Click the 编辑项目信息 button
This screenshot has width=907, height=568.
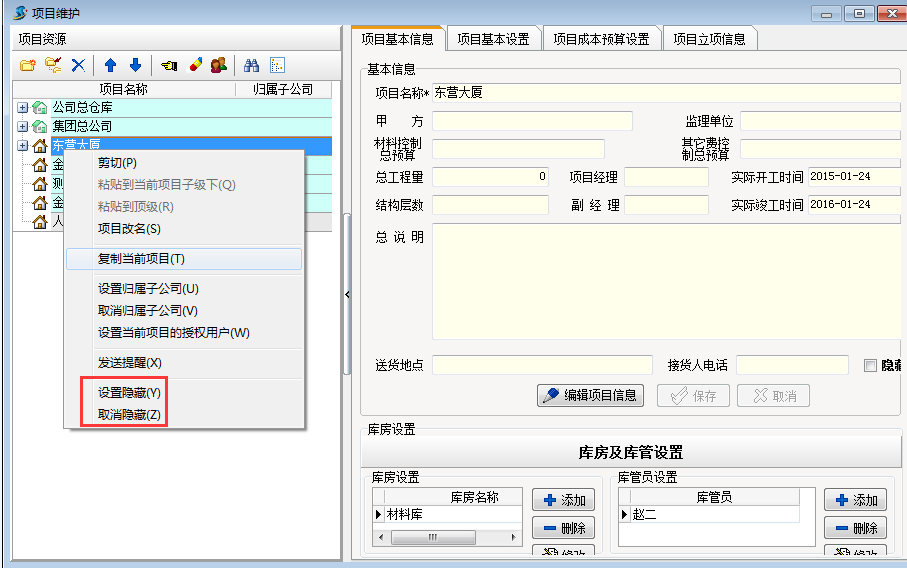pos(590,395)
